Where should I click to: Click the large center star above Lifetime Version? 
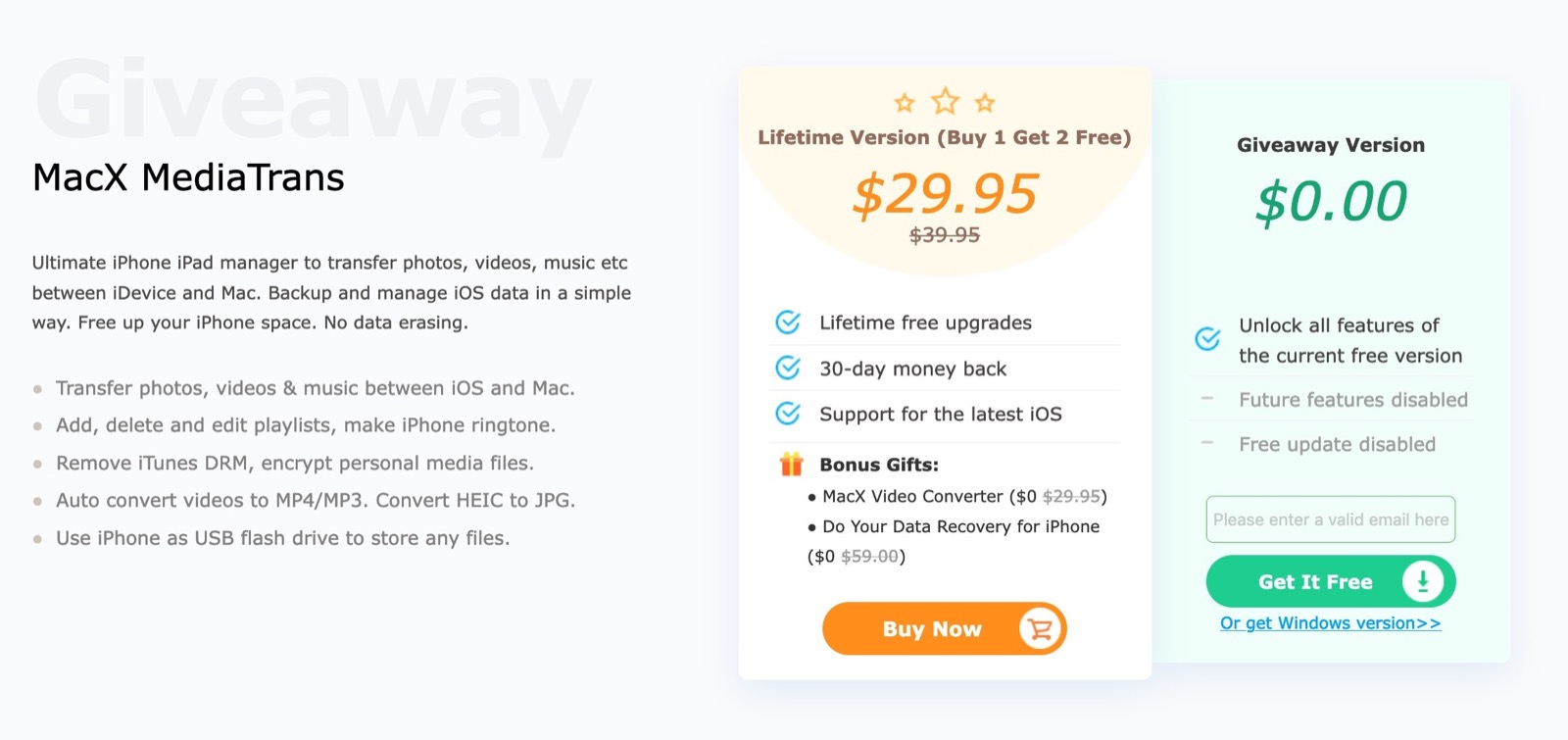pyautogui.click(x=945, y=100)
